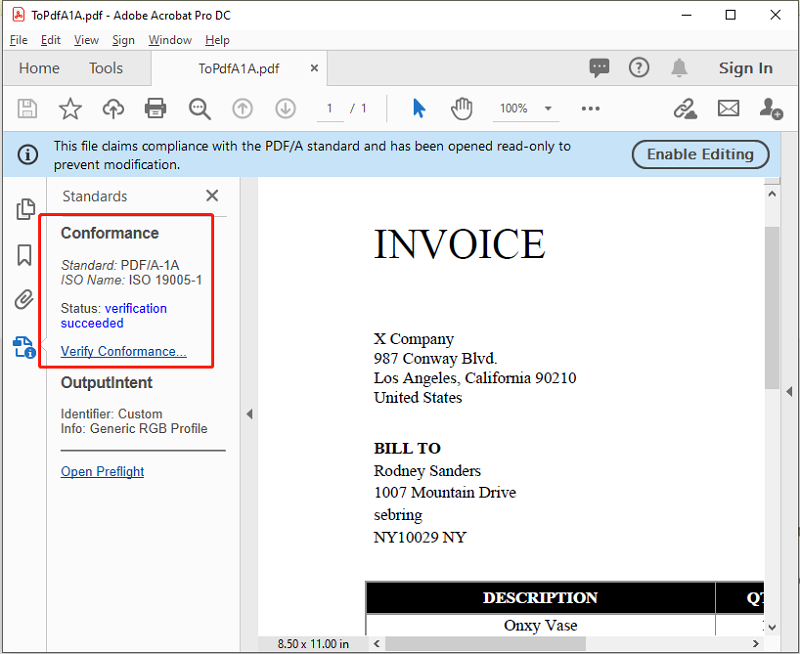The height and width of the screenshot is (654, 800).
Task: Collapse the left navigation pane arrow
Action: click(x=249, y=413)
